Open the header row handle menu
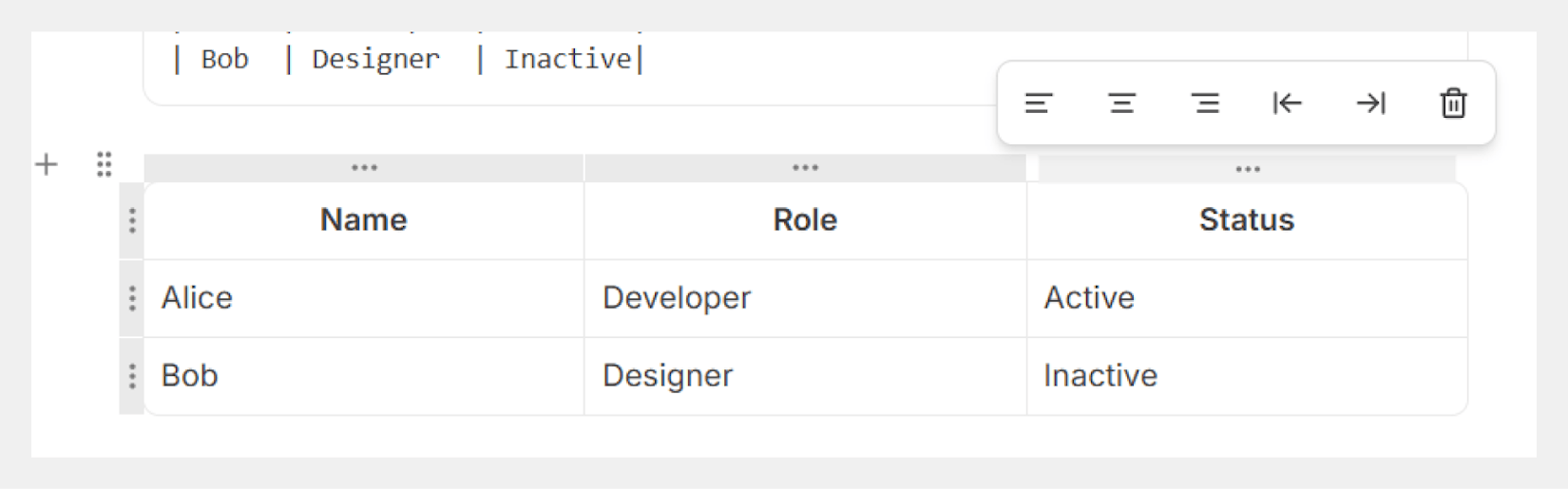 point(132,220)
